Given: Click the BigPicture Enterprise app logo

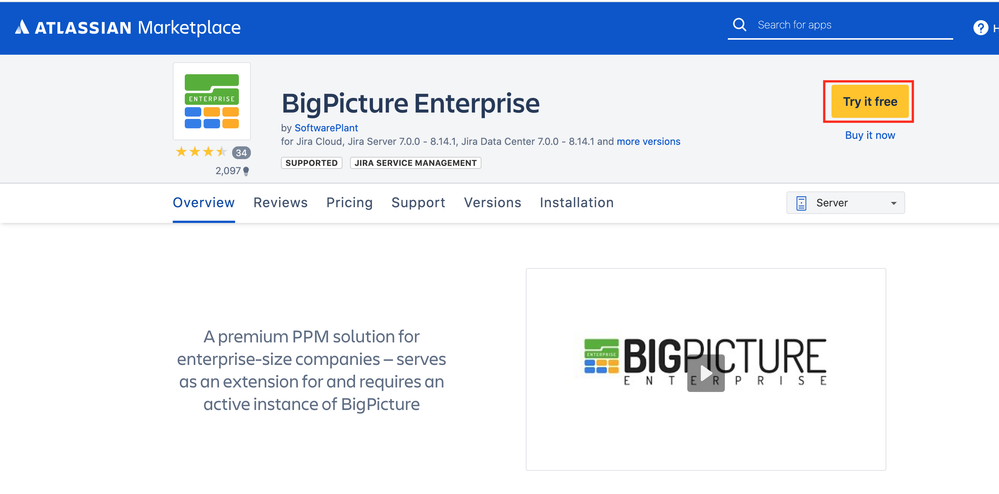Looking at the screenshot, I should tap(212, 101).
